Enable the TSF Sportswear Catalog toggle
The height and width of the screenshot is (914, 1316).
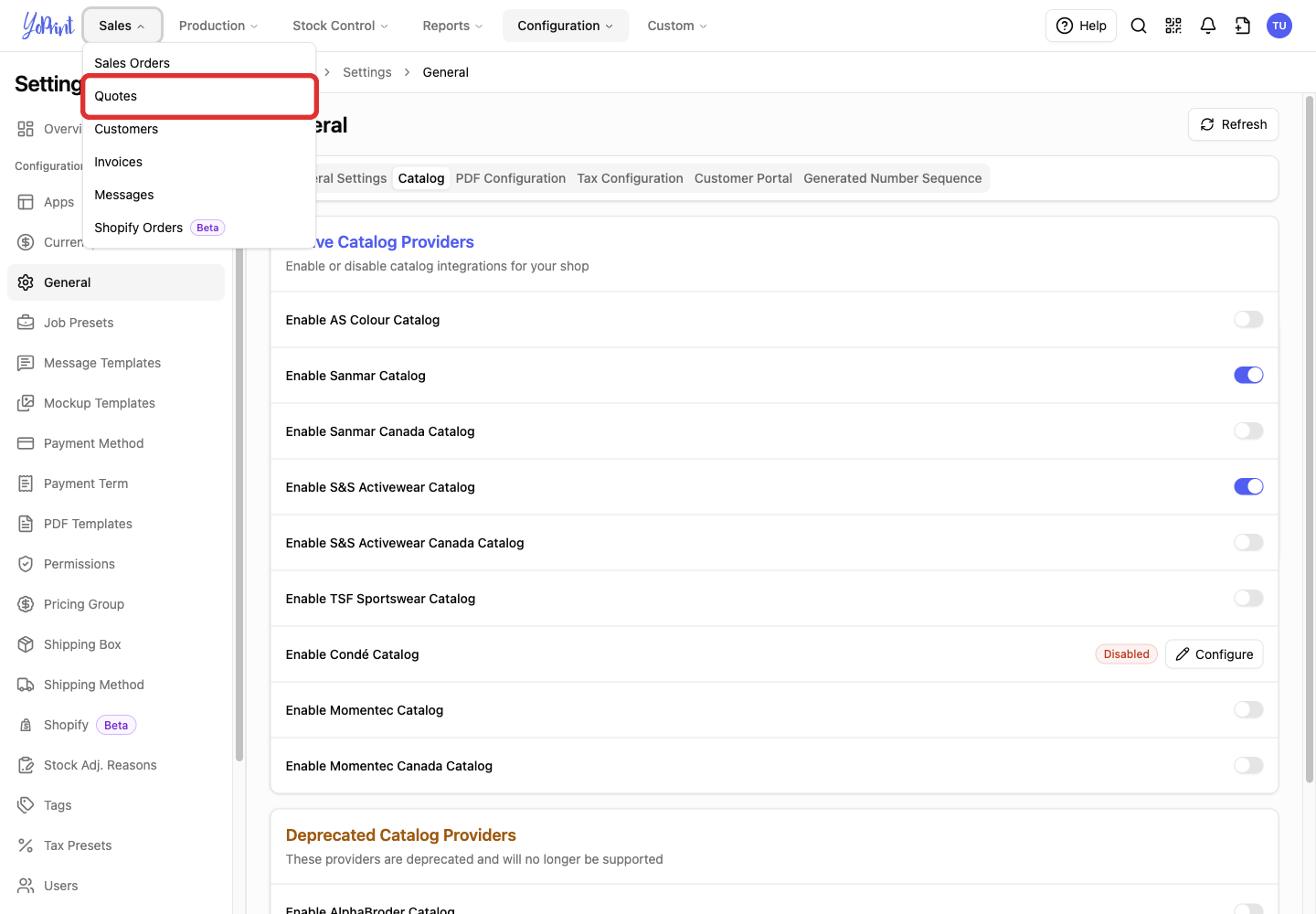[1248, 599]
